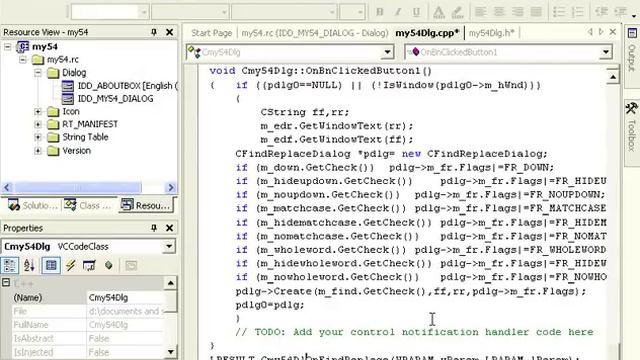The image size is (640, 360).
Task: Click Resource View horizontal scrollbar left arrow
Action: pos(7,187)
